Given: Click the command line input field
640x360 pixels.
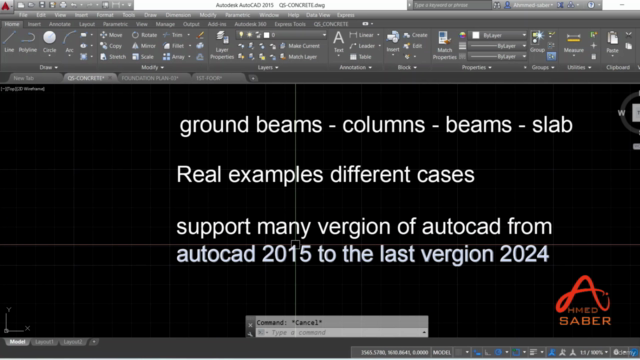Looking at the screenshot, I should click(x=342, y=333).
